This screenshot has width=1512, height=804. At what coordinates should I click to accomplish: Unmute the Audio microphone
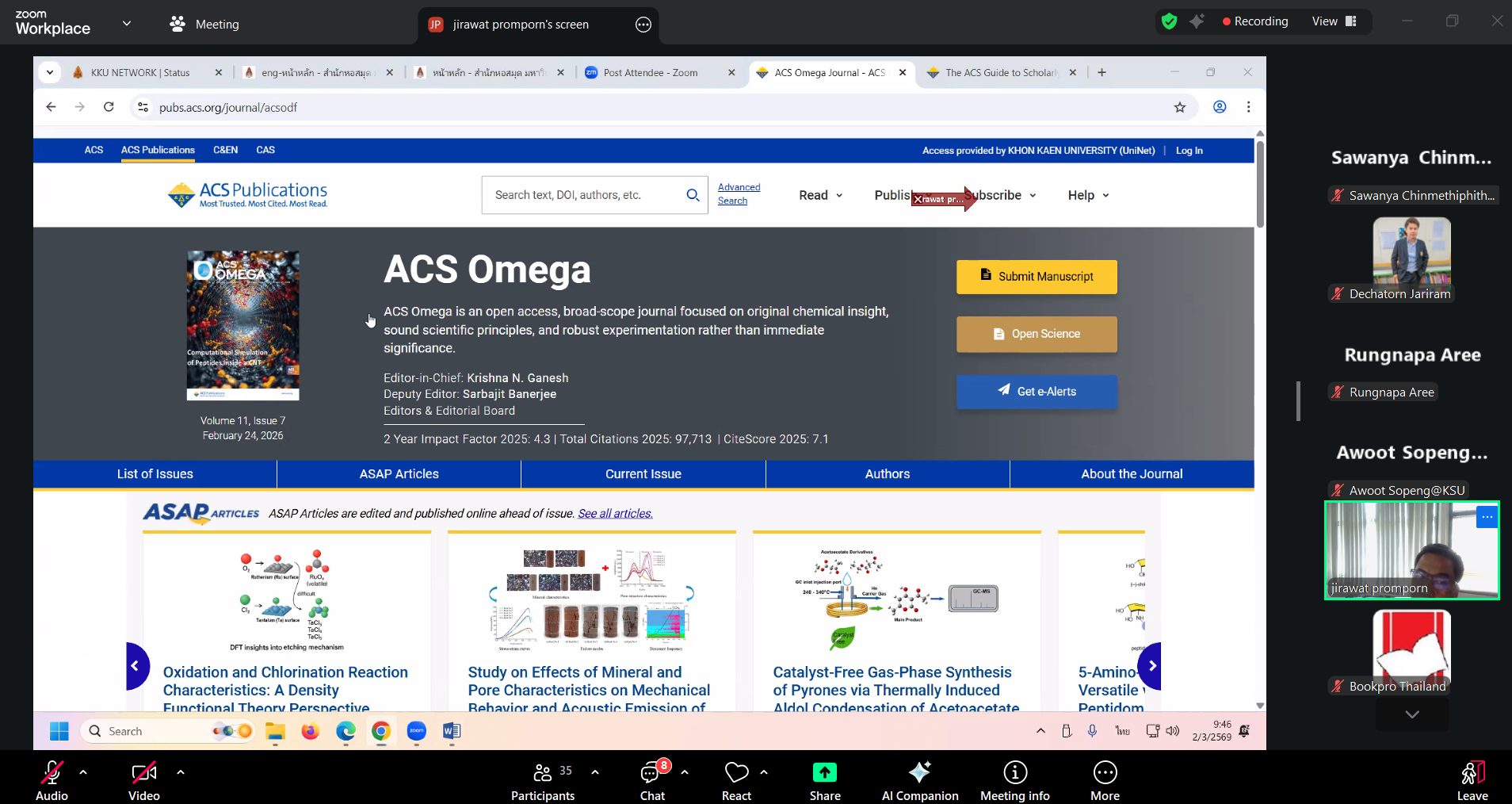click(x=52, y=772)
